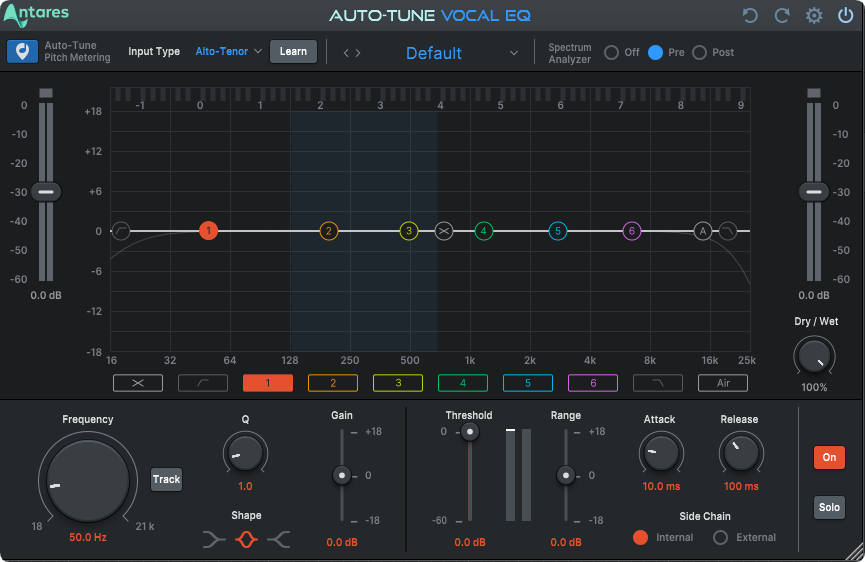Choose the bell shape icon
The image size is (865, 562).
coord(247,539)
